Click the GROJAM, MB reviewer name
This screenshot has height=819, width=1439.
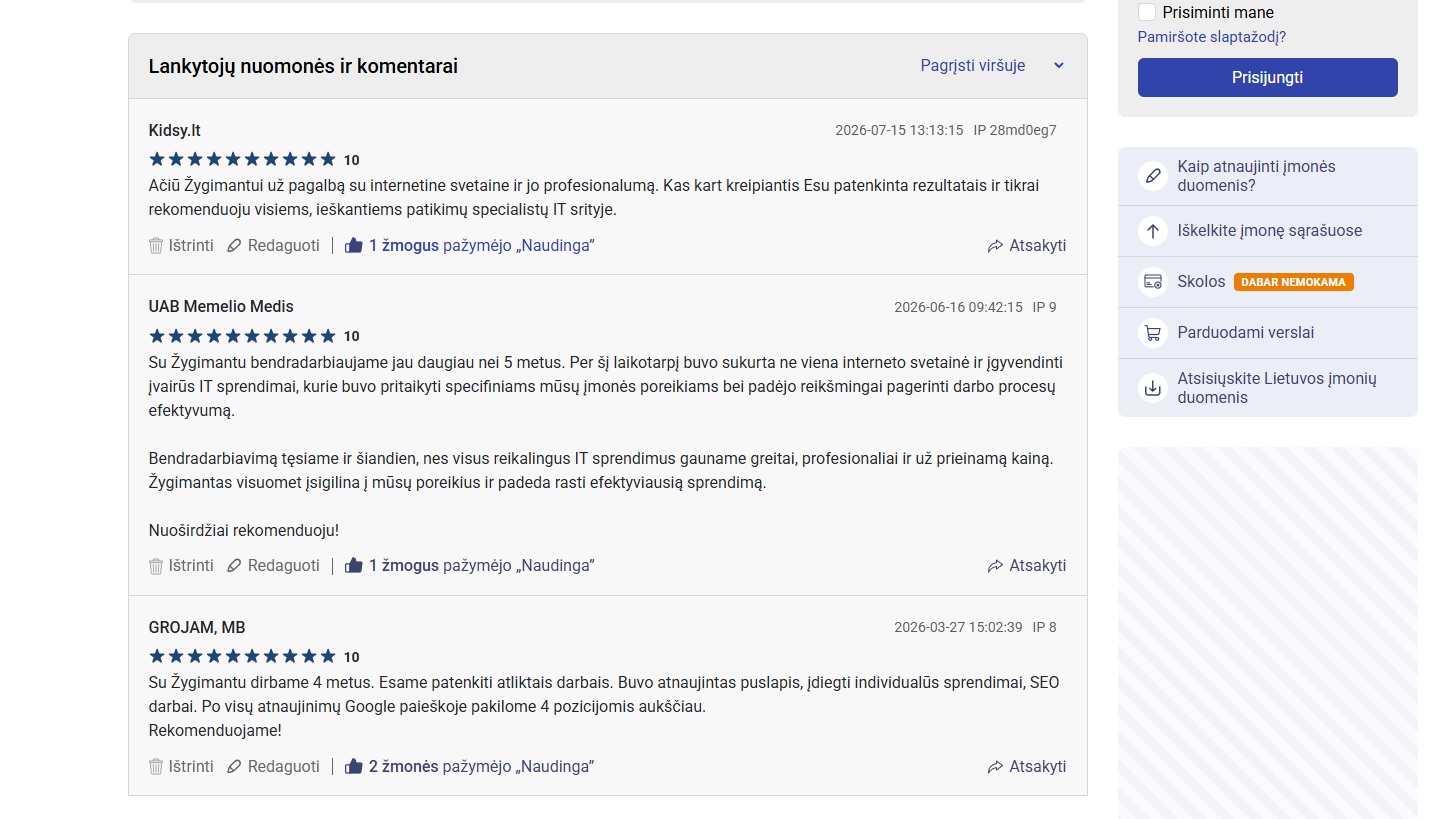tap(197, 627)
